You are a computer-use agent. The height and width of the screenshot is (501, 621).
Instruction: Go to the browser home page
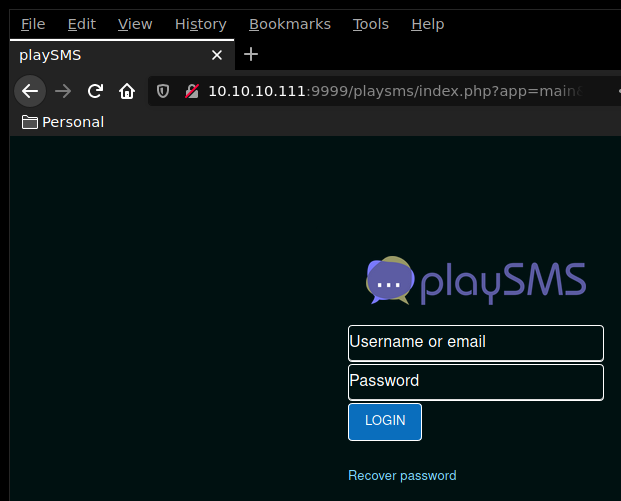coord(127,91)
